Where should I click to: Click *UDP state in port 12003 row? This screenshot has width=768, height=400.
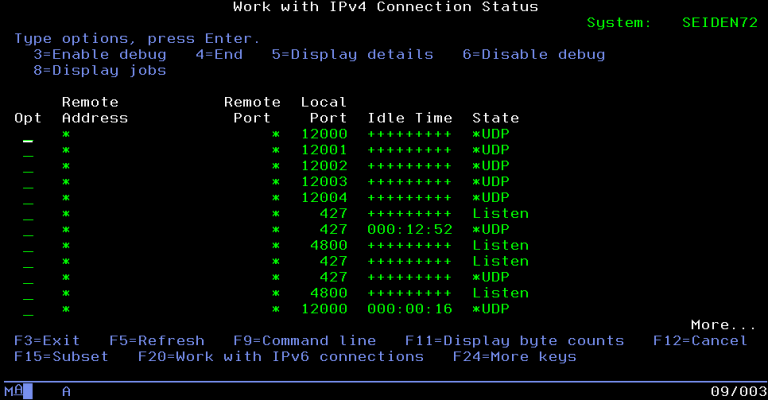pos(491,182)
